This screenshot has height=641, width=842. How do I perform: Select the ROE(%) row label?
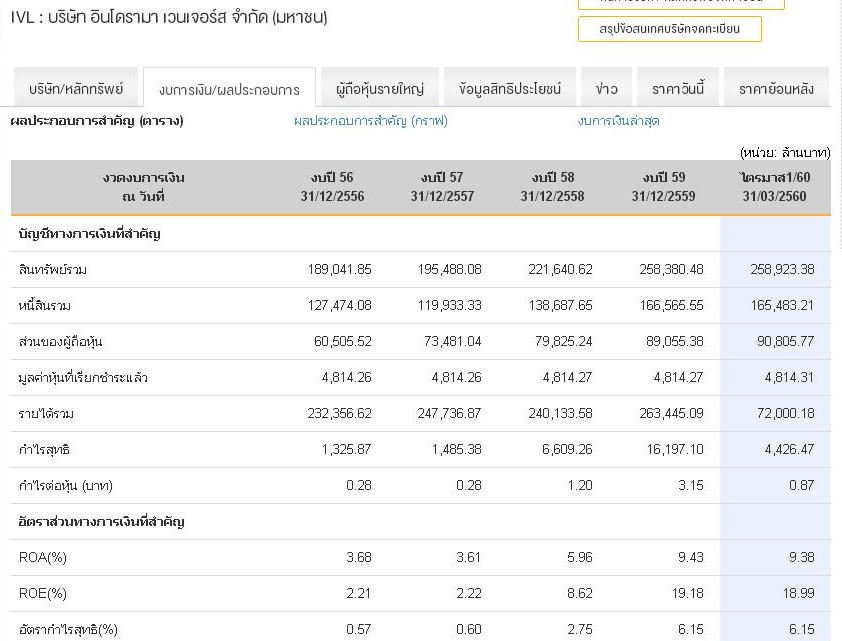click(x=42, y=594)
